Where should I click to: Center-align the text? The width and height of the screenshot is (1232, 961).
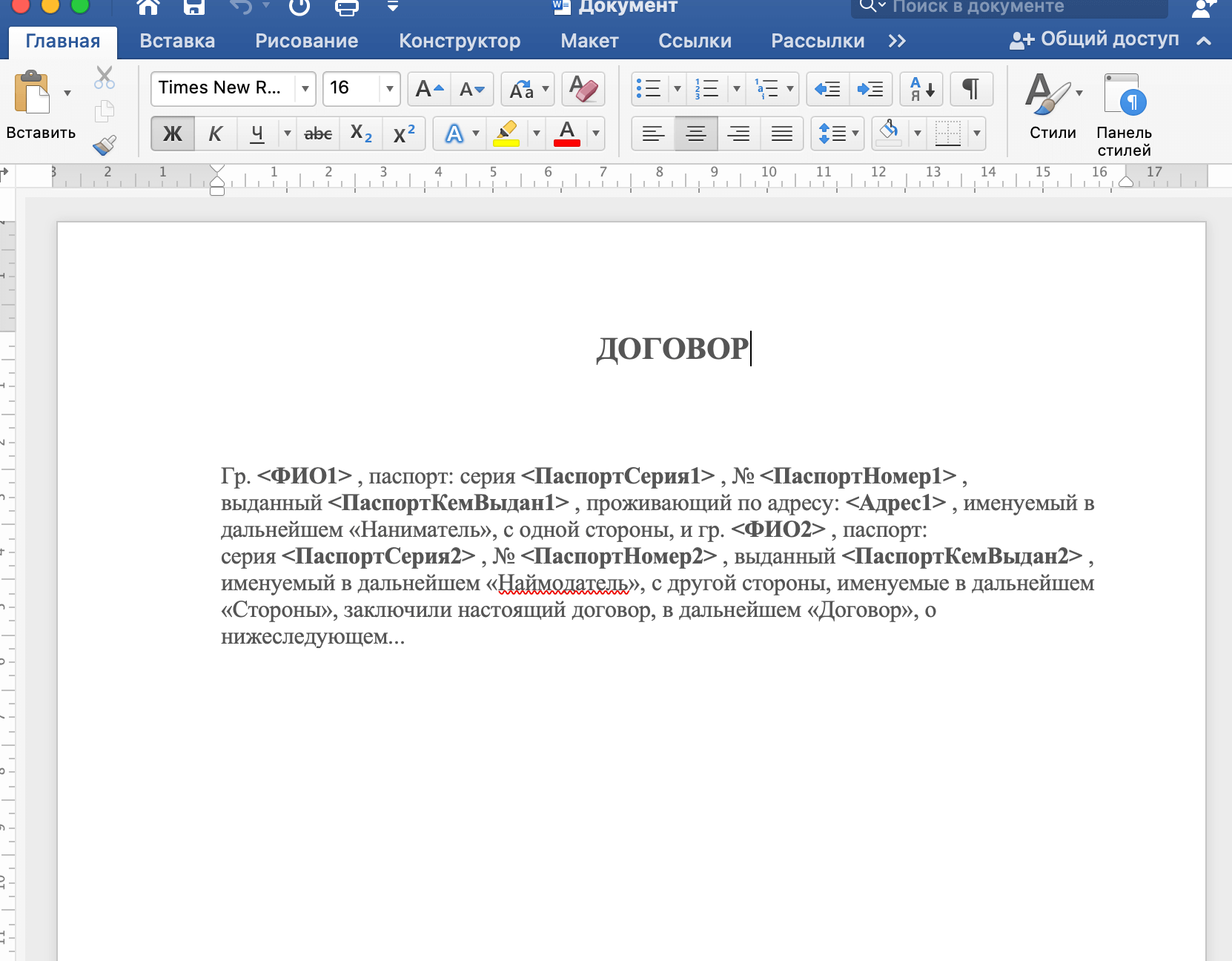click(x=696, y=133)
